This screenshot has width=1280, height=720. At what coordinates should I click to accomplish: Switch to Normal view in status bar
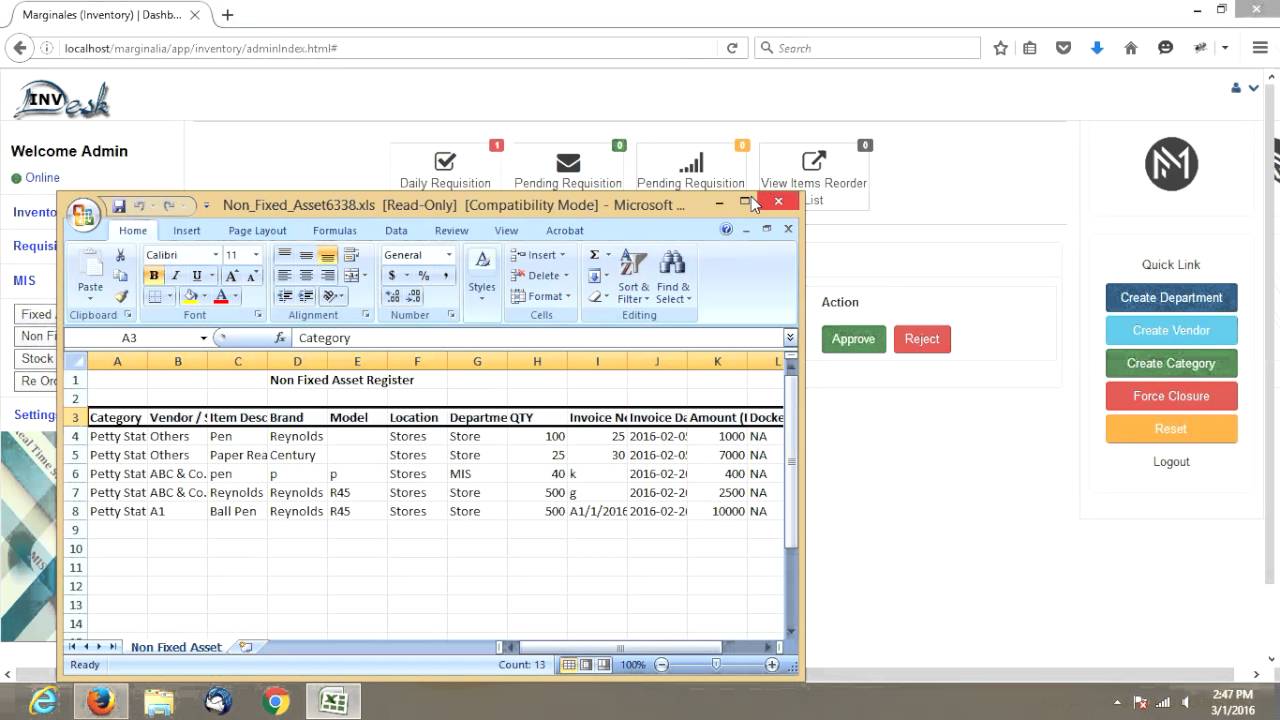point(569,665)
